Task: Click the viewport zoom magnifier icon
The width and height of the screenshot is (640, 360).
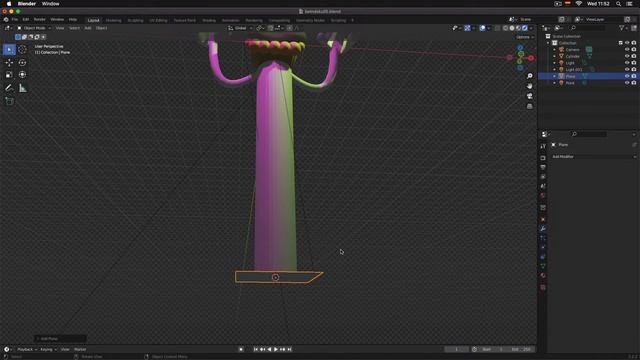Action: [x=529, y=76]
